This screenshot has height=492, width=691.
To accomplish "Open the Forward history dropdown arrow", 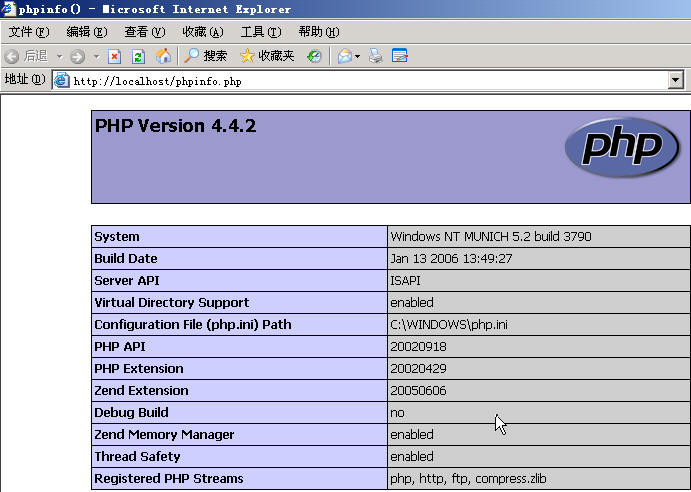I will click(97, 56).
